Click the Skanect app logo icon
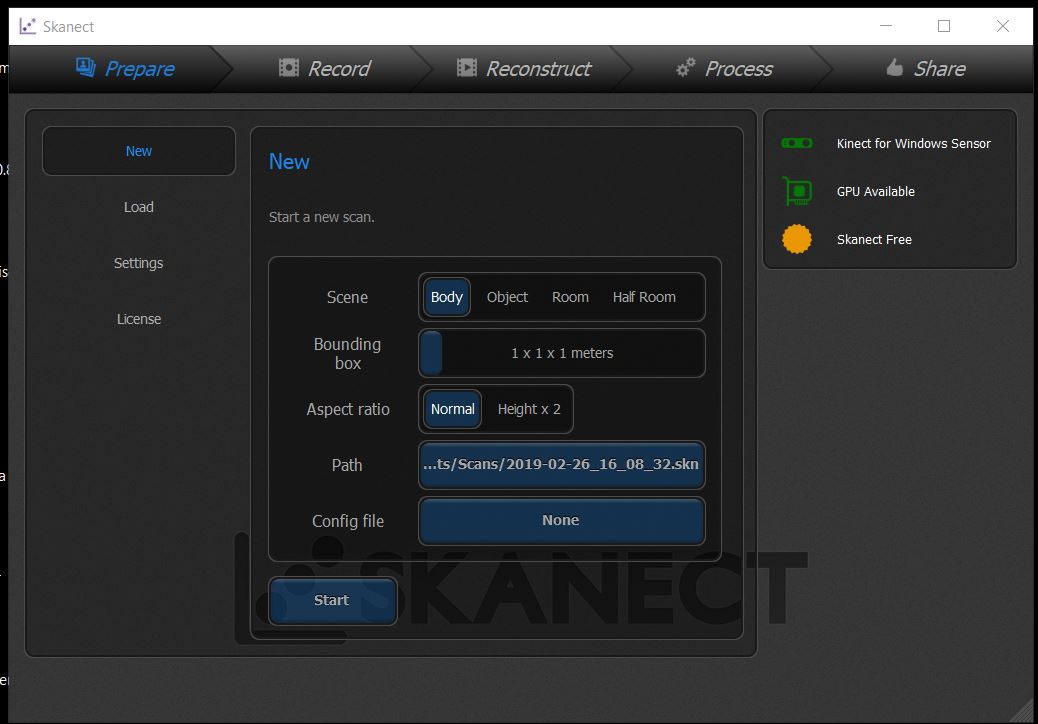1038x724 pixels. (x=27, y=26)
